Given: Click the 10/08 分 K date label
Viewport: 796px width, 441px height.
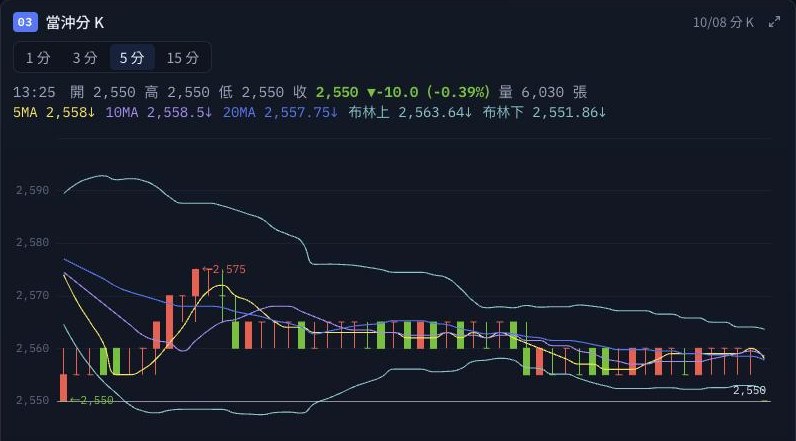Looking at the screenshot, I should point(723,22).
